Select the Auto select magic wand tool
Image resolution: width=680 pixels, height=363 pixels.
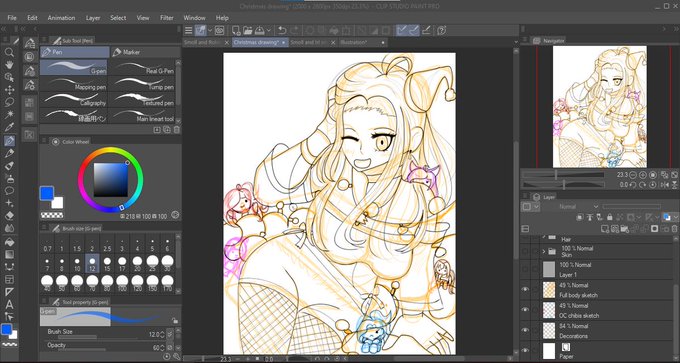click(x=9, y=114)
